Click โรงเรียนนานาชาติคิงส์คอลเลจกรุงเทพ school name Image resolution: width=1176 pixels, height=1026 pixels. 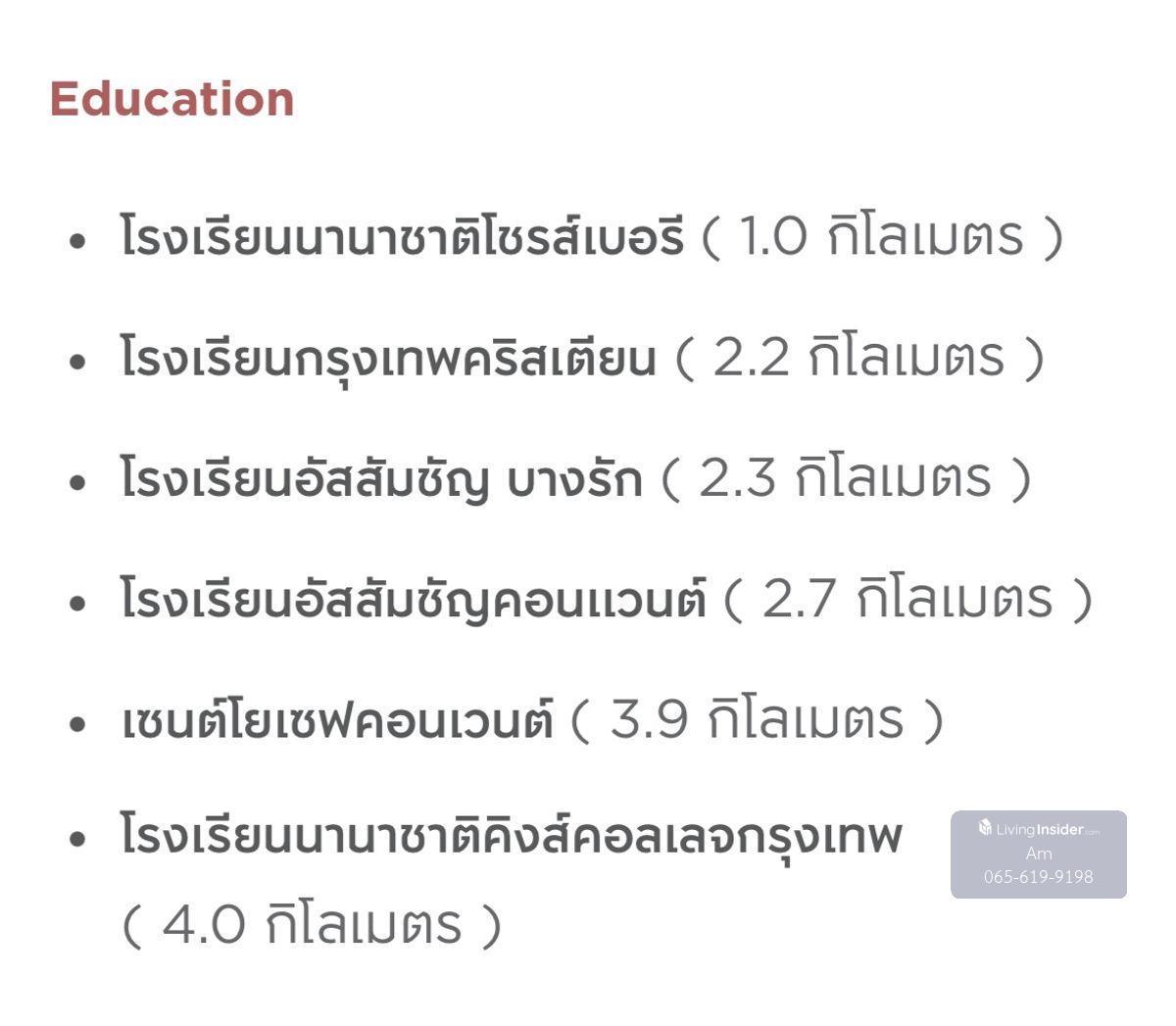pyautogui.click(x=510, y=836)
